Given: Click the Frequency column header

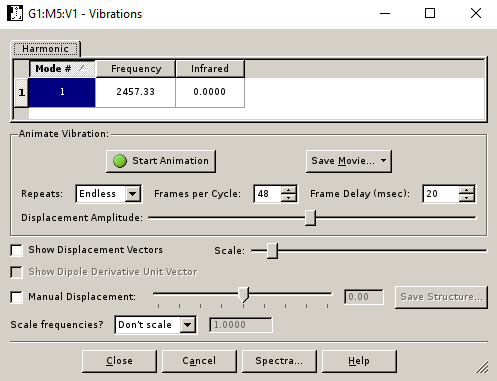Looking at the screenshot, I should pyautogui.click(x=136, y=69).
